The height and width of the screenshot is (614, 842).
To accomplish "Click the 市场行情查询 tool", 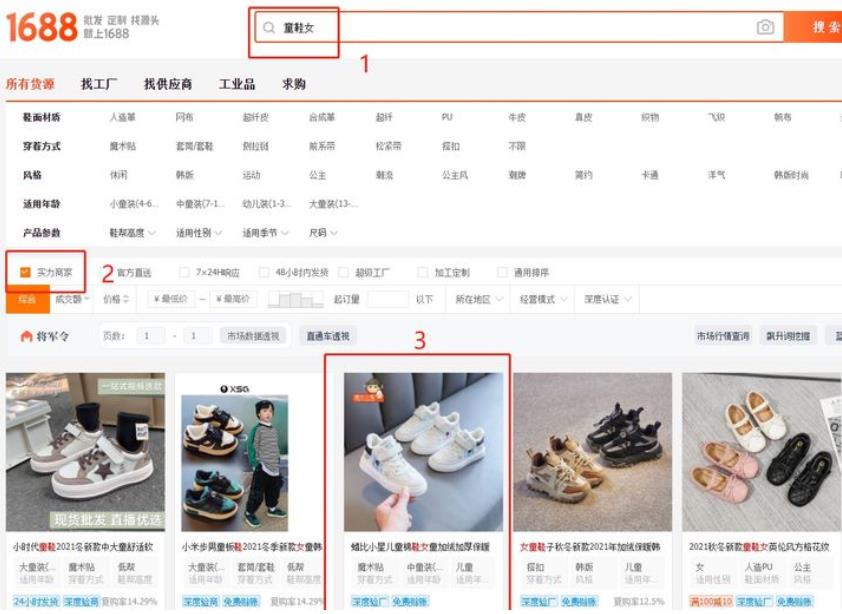I will tap(722, 336).
